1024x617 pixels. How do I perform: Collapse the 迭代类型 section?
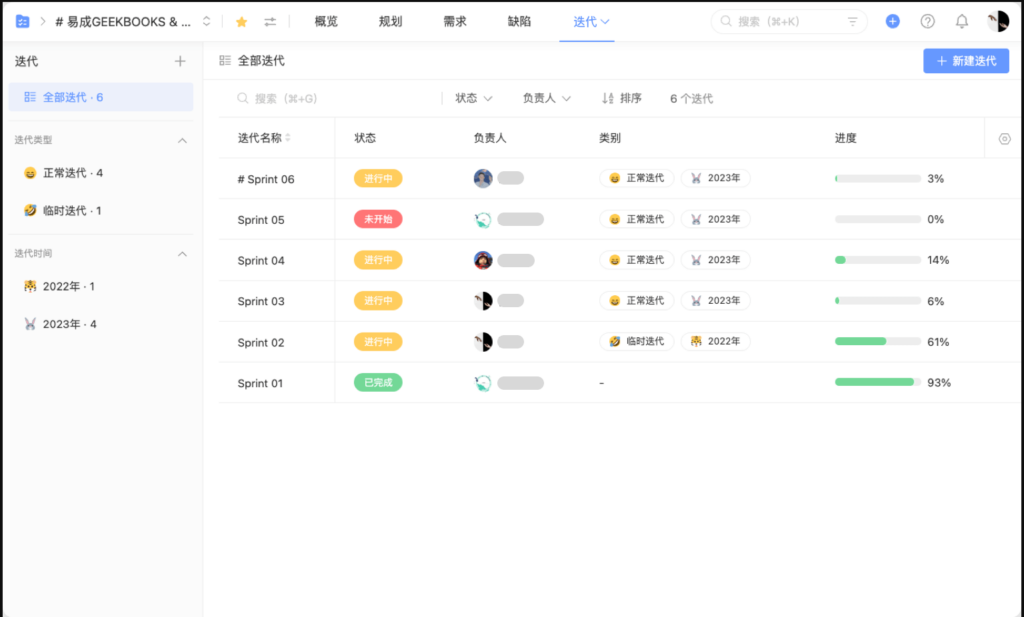(182, 140)
